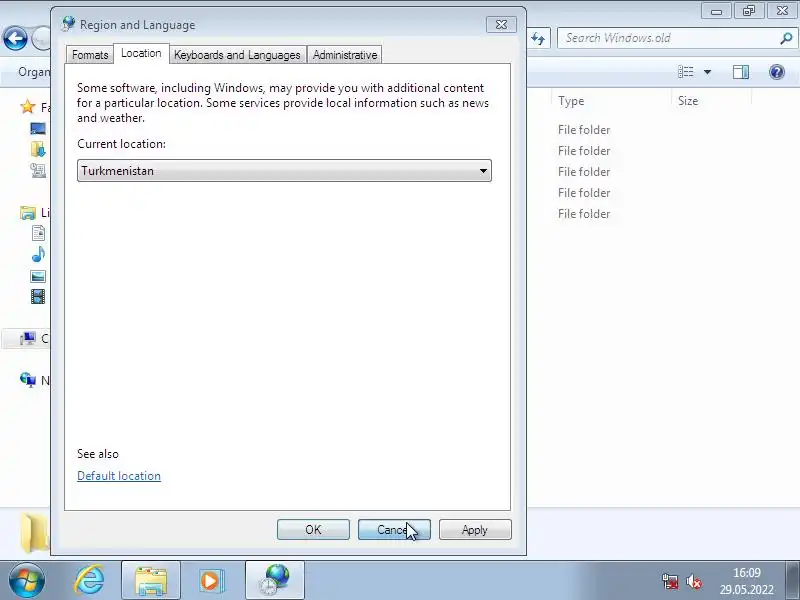Image resolution: width=800 pixels, height=600 pixels.
Task: Select the first File folder type entry
Action: pyautogui.click(x=584, y=130)
